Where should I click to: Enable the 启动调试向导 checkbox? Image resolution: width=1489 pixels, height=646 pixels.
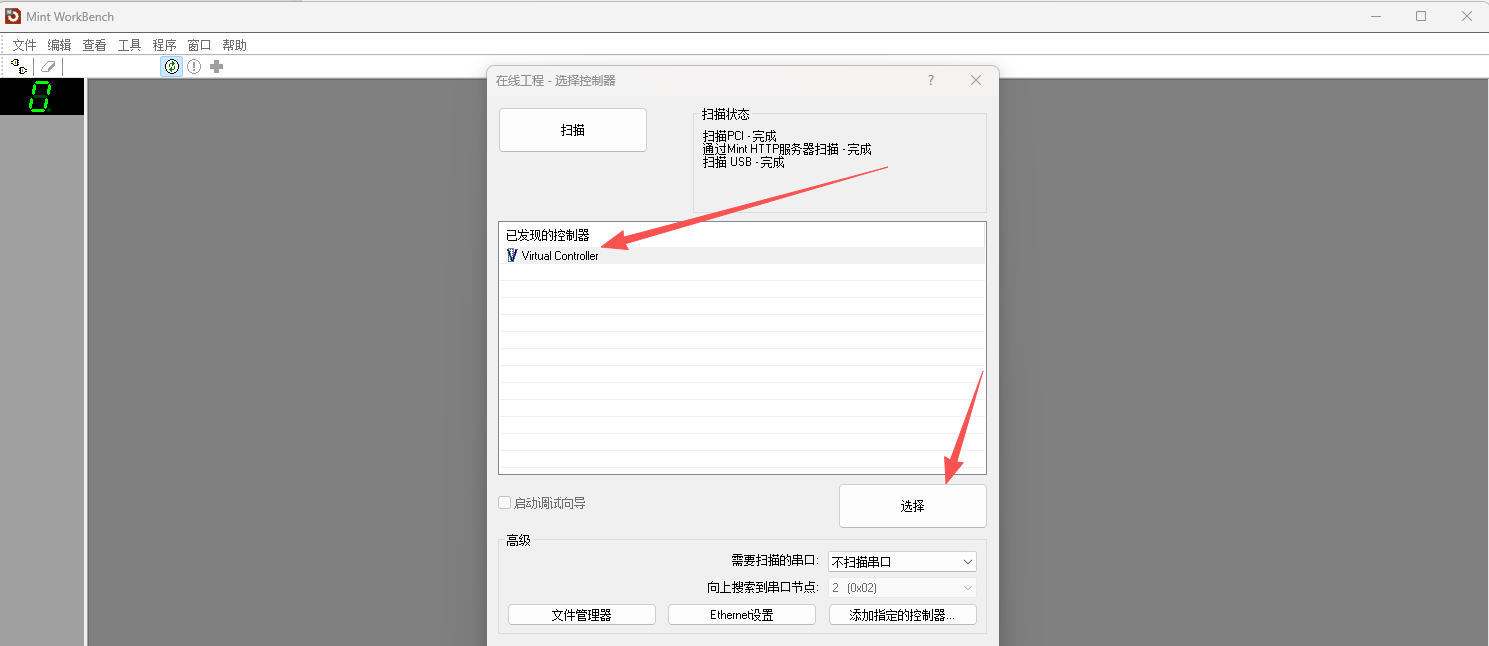click(x=505, y=503)
